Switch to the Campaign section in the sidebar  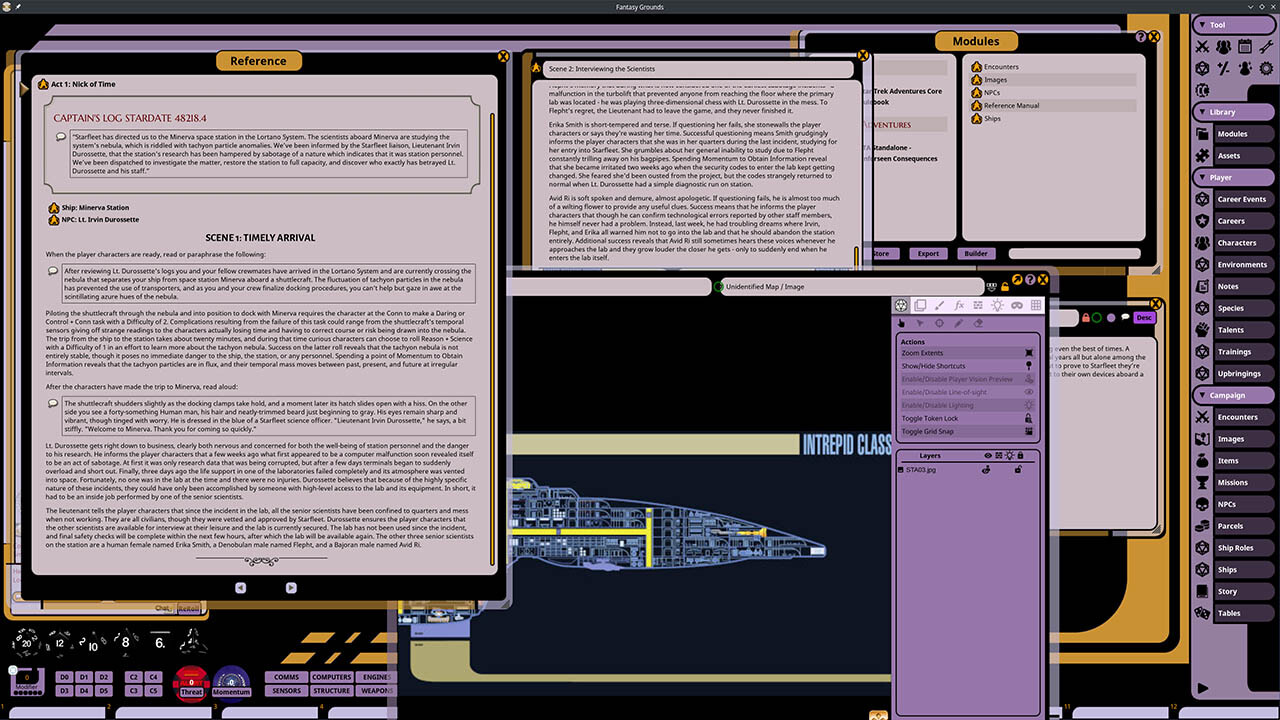pos(1233,395)
